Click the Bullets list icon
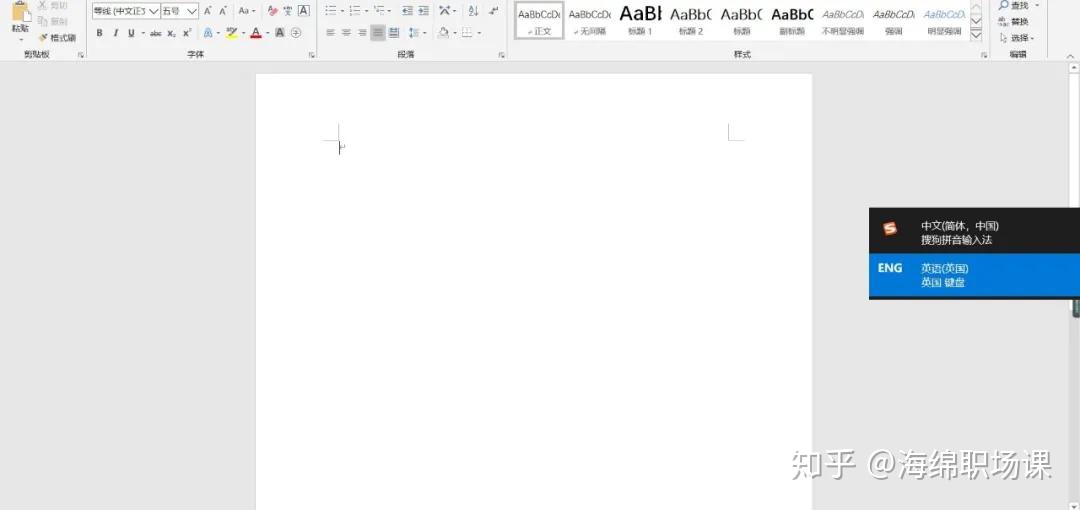Viewport: 1080px width, 510px height. [x=333, y=11]
